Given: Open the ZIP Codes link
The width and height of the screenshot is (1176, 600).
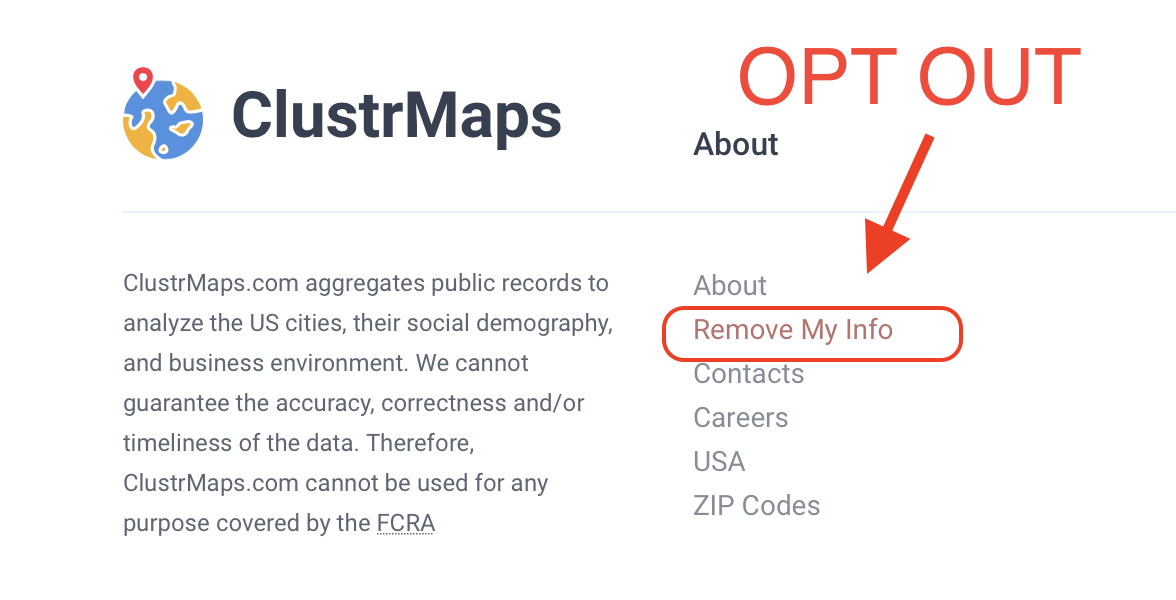Looking at the screenshot, I should click(756, 506).
